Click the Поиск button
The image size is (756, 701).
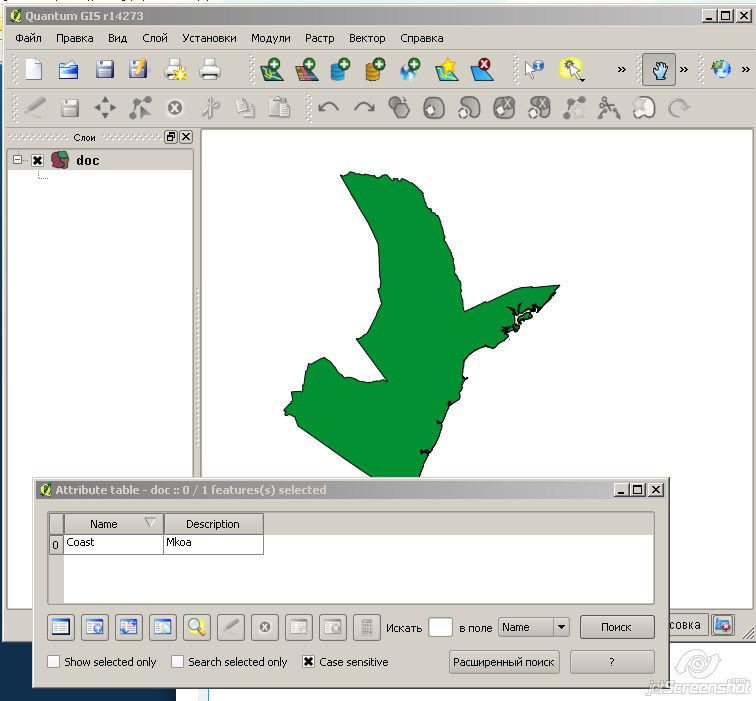click(617, 627)
